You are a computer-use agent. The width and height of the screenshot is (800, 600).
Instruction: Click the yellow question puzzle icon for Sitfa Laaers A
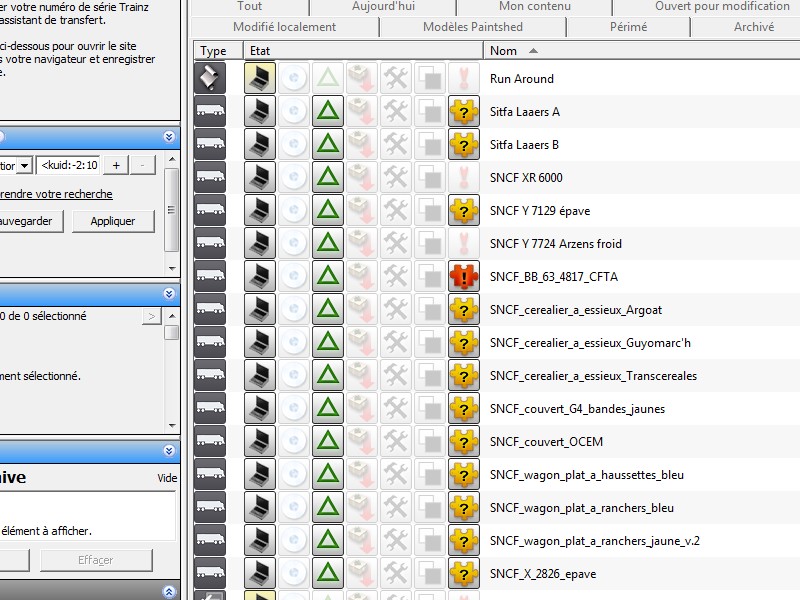[464, 111]
